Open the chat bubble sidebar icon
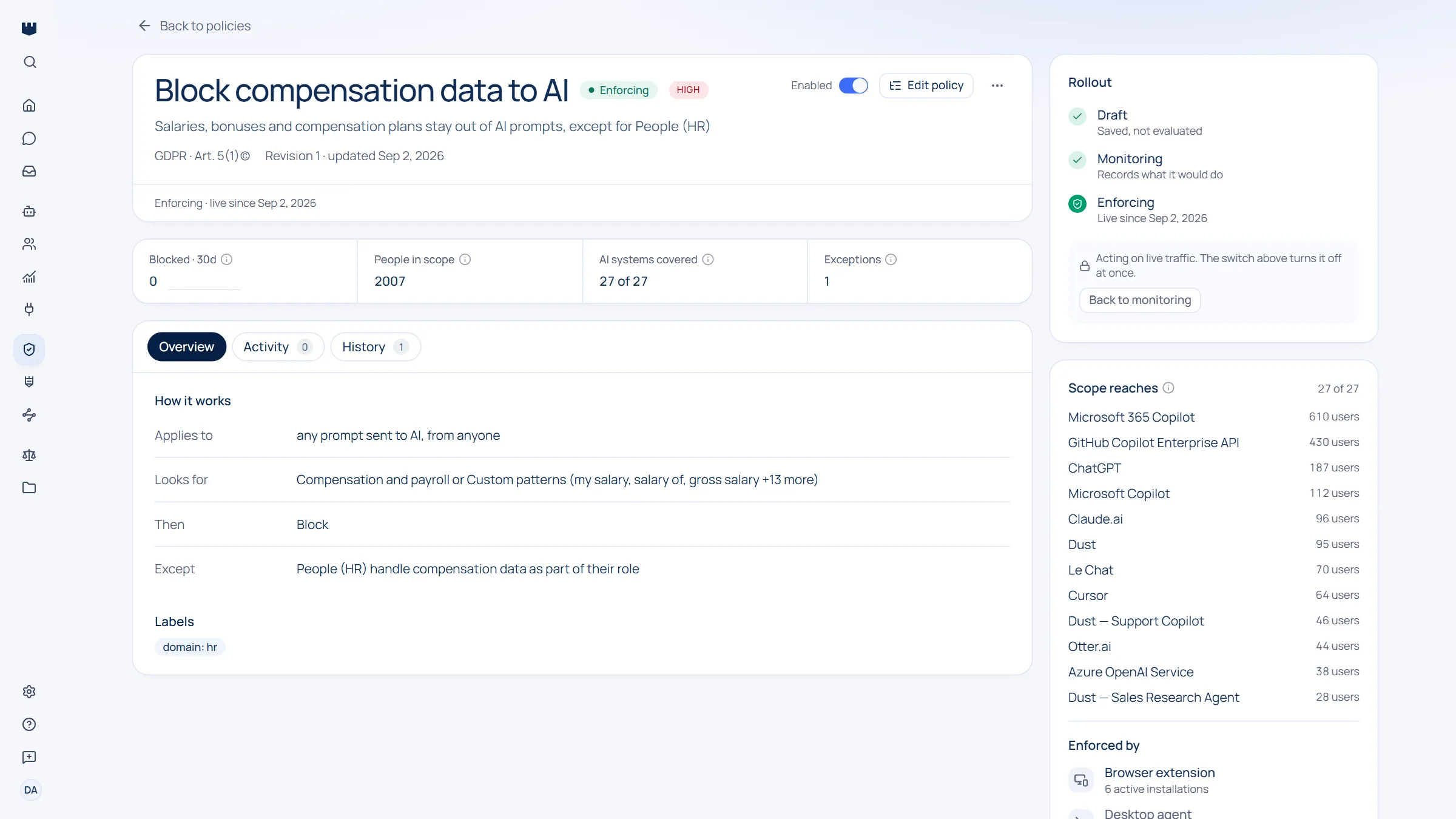This screenshot has height=819, width=1456. click(29, 138)
